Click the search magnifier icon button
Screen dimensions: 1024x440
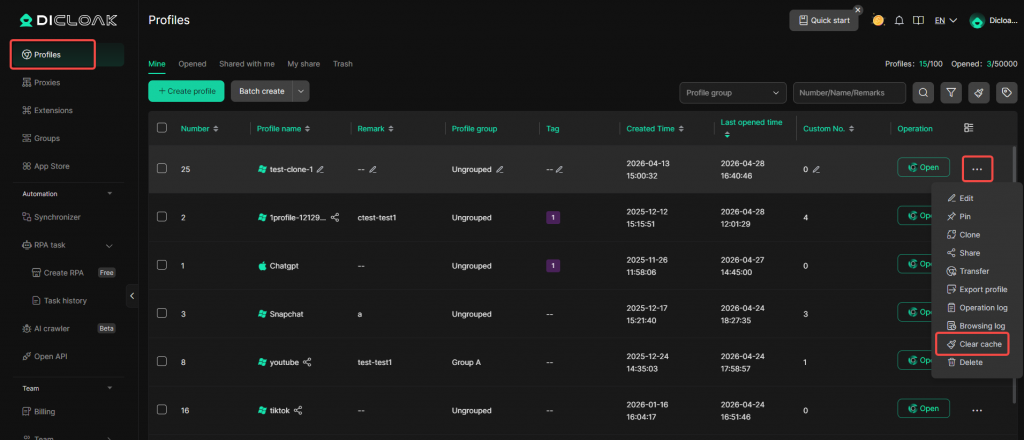coord(922,93)
